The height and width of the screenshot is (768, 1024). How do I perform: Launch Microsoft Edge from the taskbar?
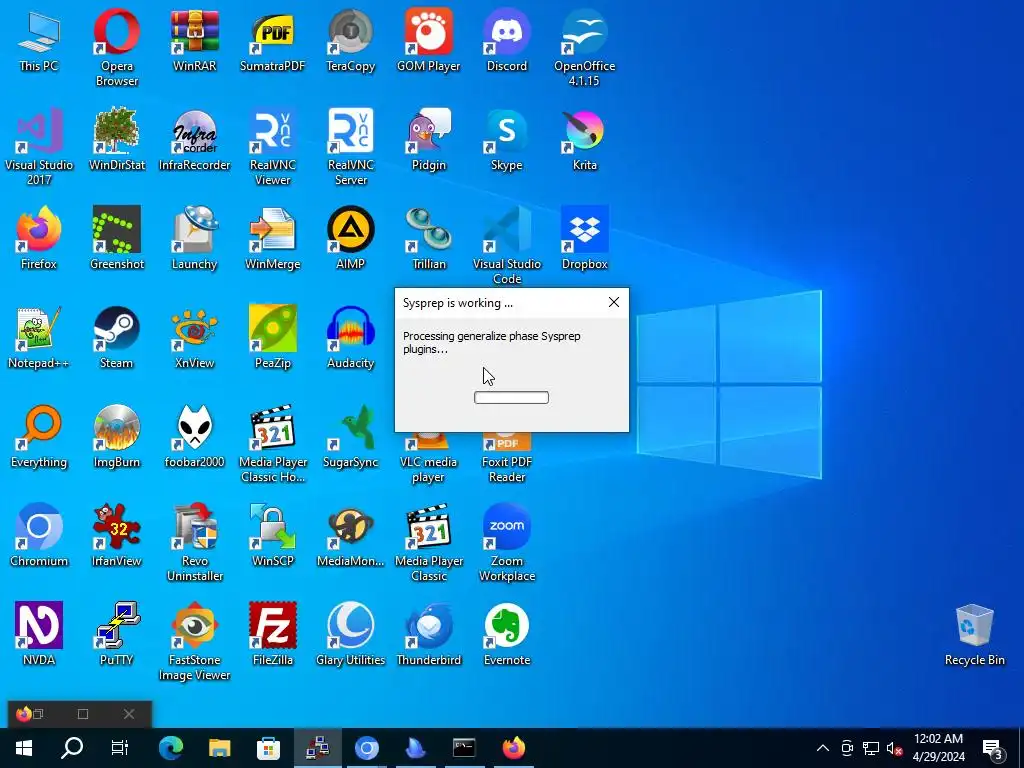point(170,748)
